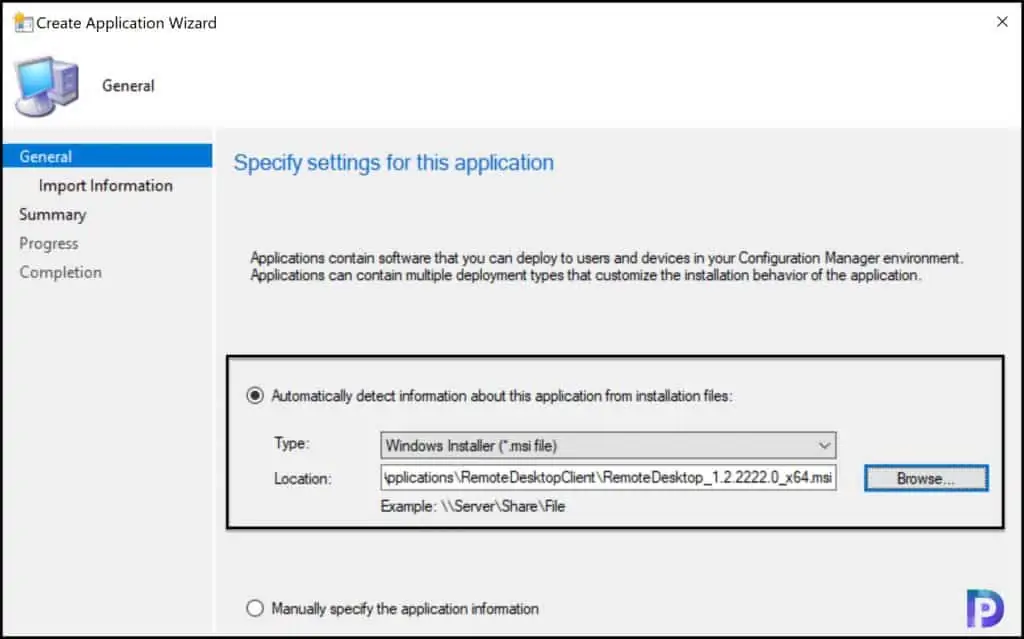Close the Create Application Wizard window
1024x639 pixels.
click(x=1002, y=22)
